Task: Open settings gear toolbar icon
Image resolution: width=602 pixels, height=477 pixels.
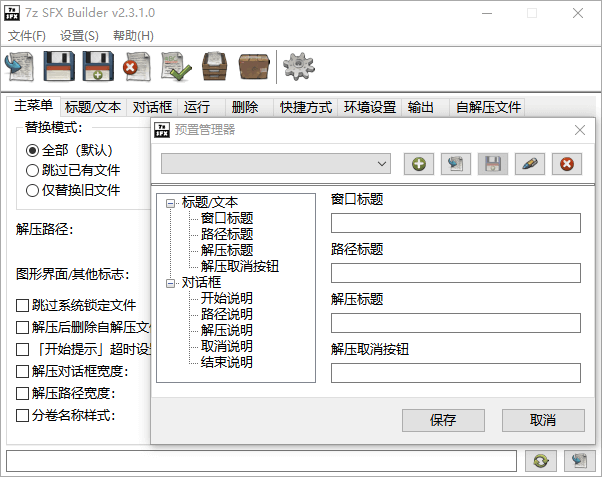Action: [299, 67]
